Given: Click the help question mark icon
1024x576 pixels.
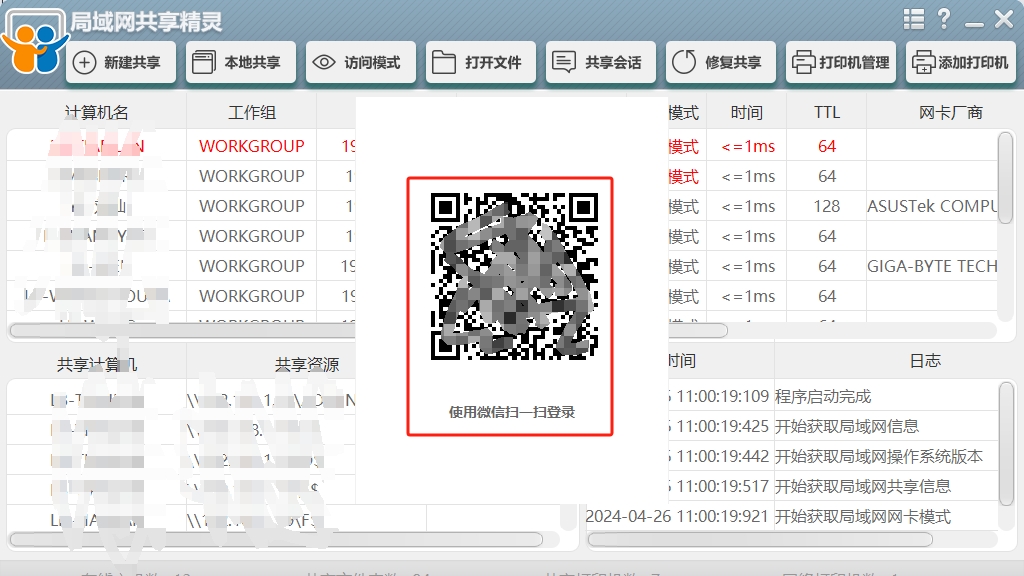Looking at the screenshot, I should (x=944, y=19).
